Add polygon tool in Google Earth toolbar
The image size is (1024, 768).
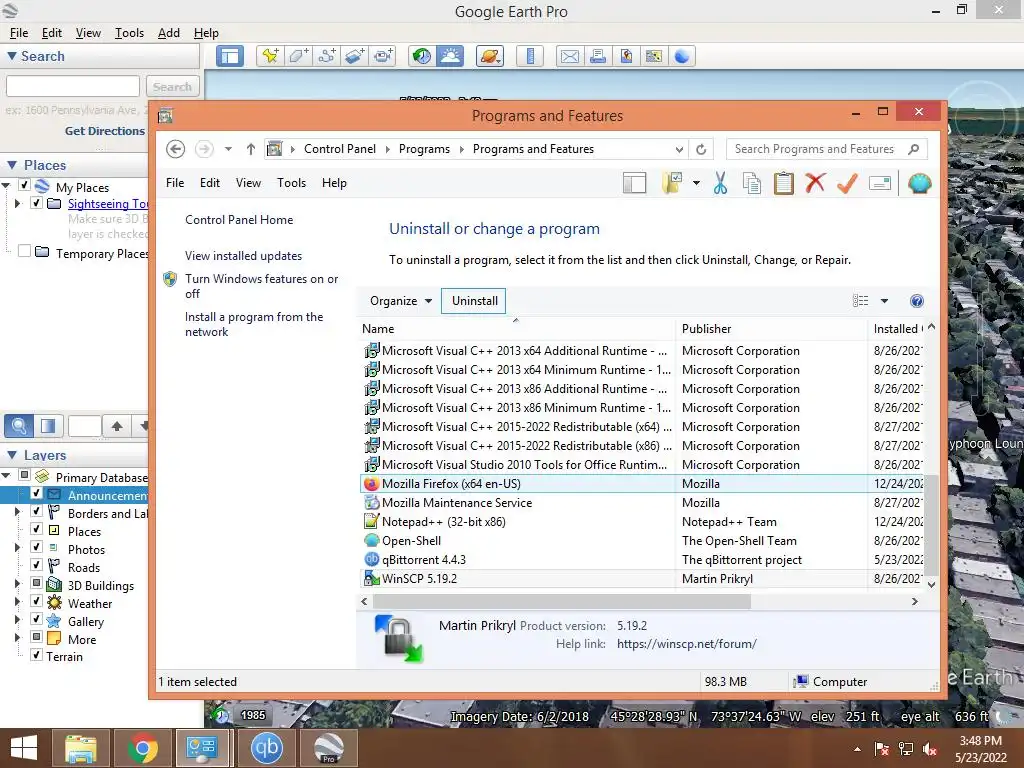point(298,56)
